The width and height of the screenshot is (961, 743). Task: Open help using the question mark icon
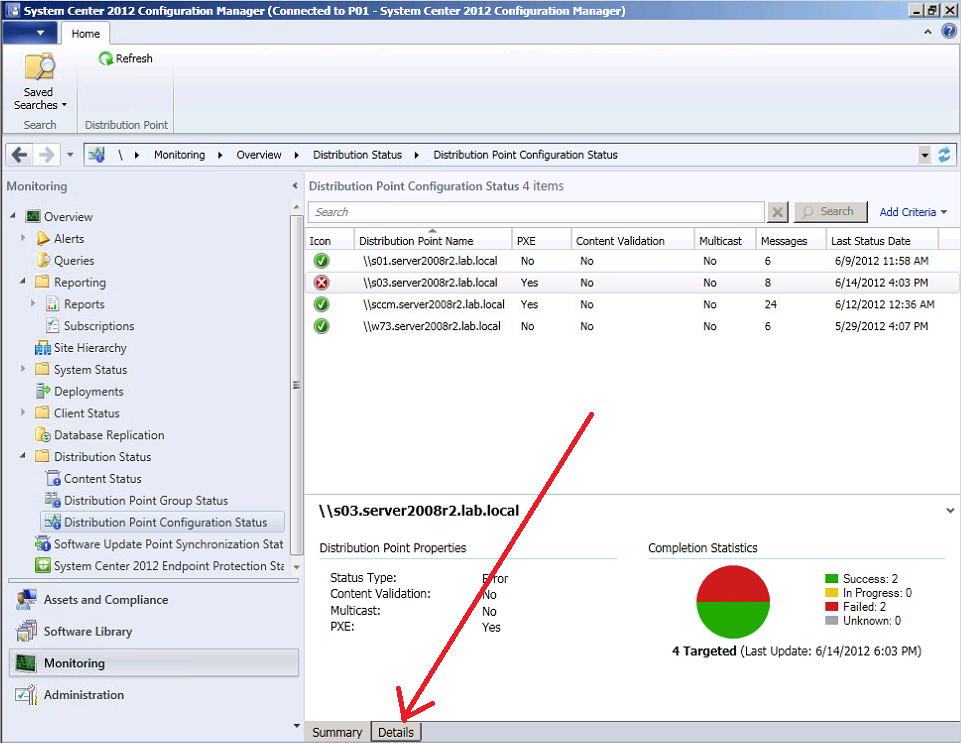[x=949, y=31]
